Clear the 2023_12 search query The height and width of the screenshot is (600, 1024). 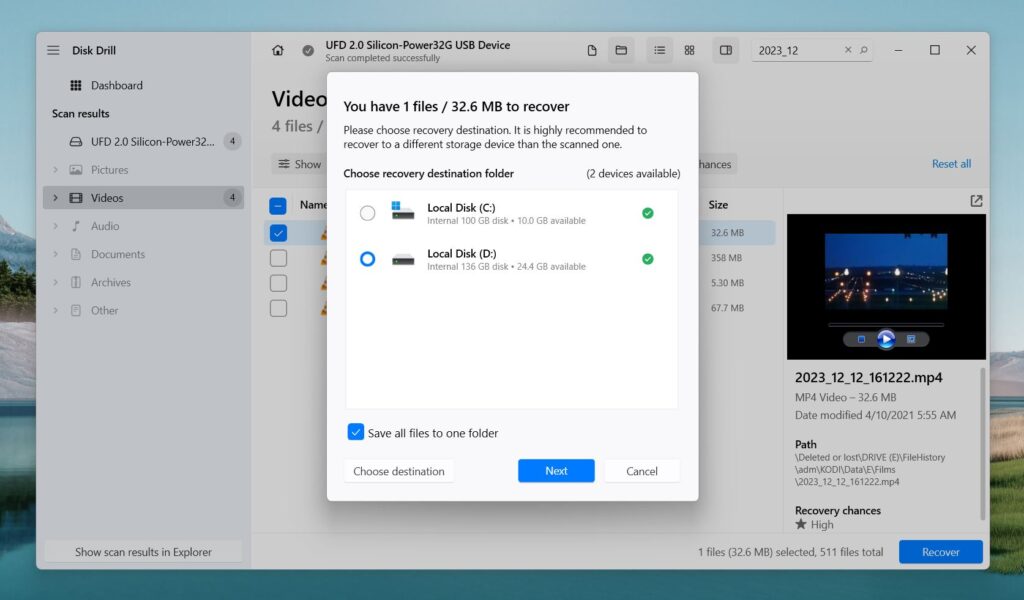849,49
